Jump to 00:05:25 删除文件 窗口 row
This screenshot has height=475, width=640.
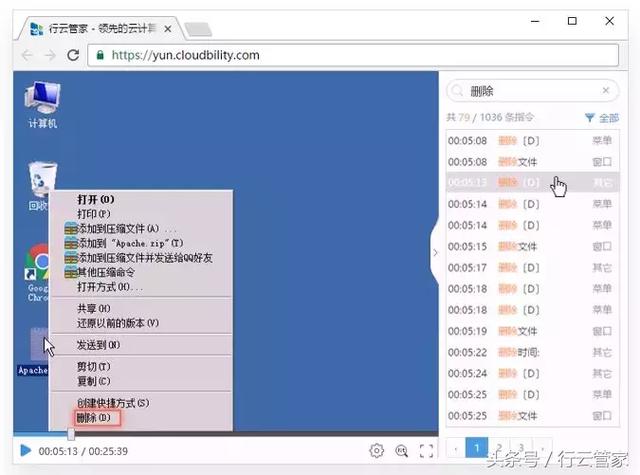532,416
